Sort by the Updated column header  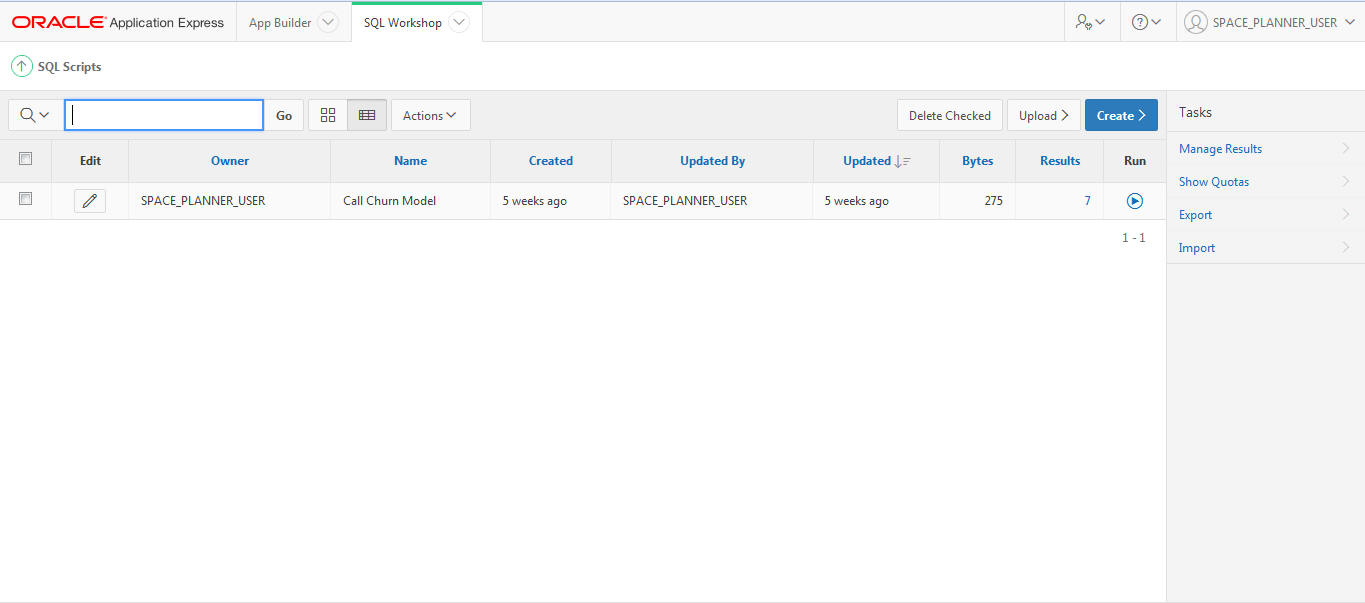click(866, 160)
